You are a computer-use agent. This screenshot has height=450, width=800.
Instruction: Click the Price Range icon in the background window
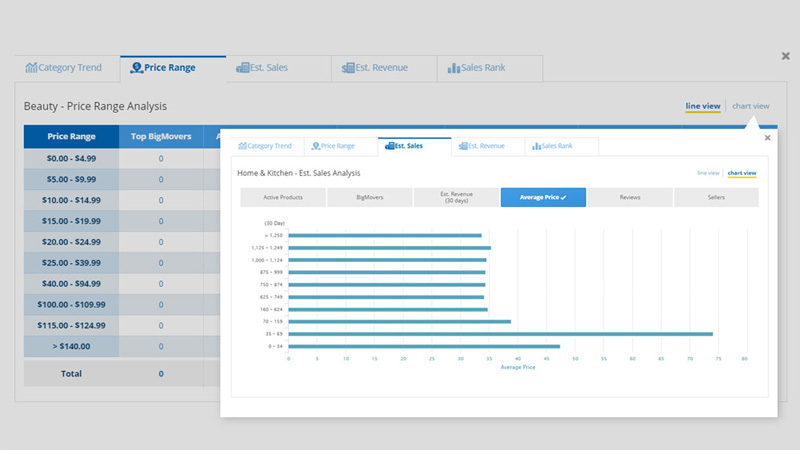(136, 67)
